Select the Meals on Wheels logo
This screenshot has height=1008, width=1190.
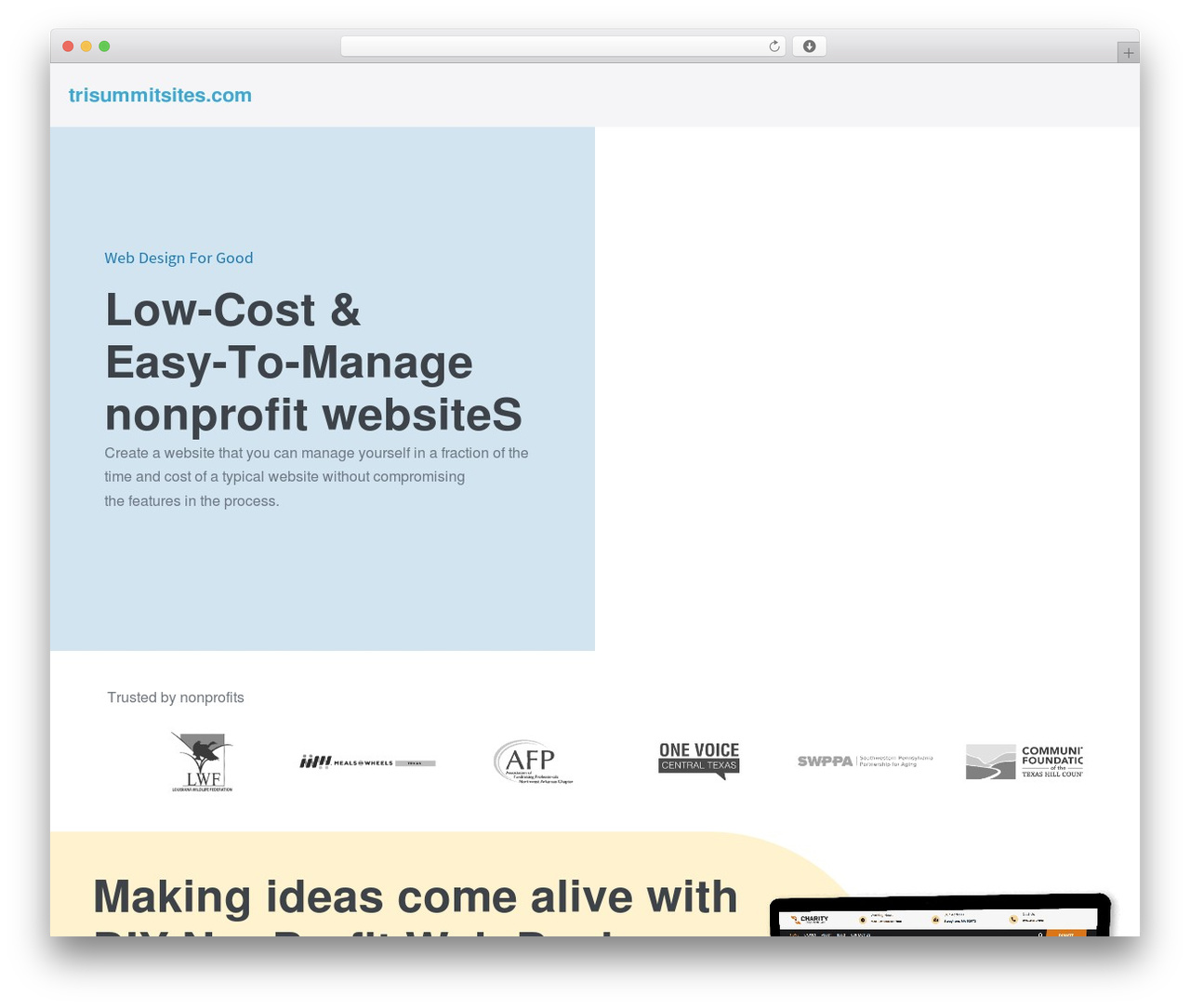click(367, 763)
